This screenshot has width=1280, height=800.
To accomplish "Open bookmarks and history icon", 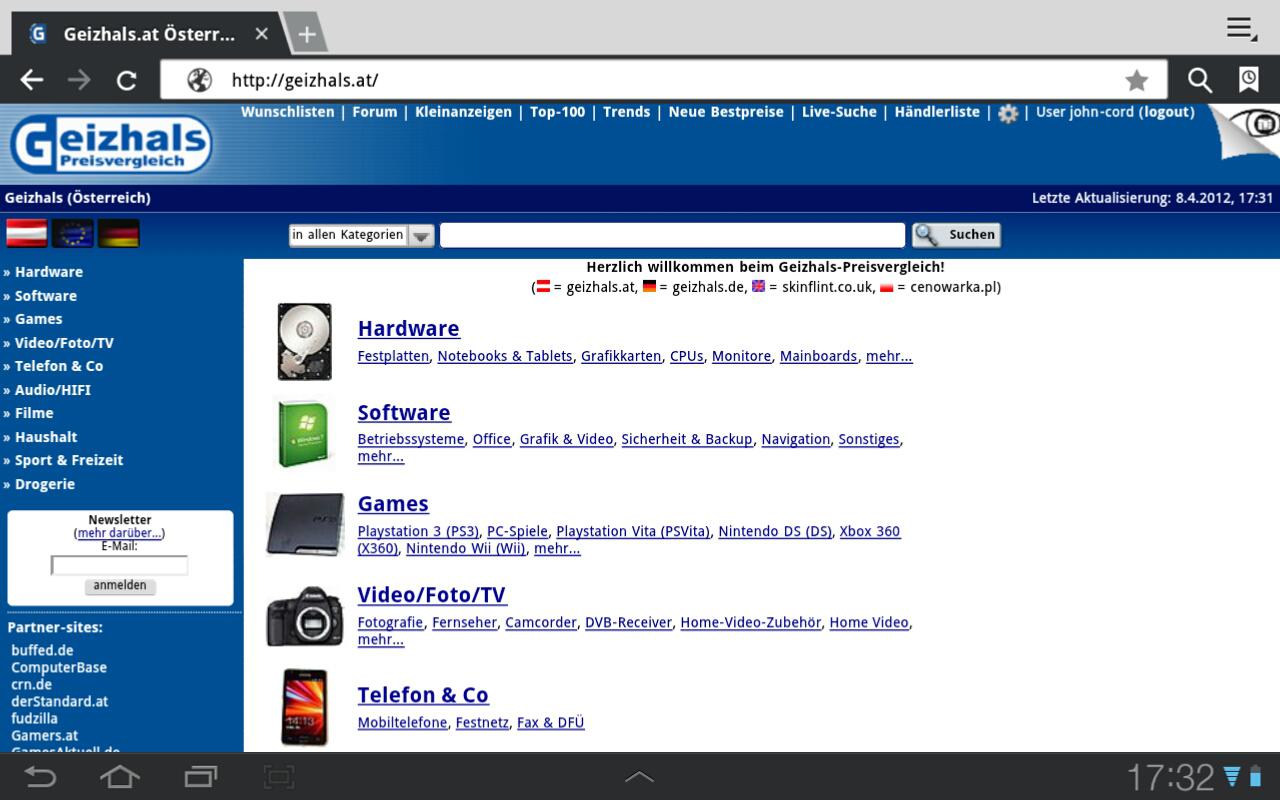I will (1249, 80).
